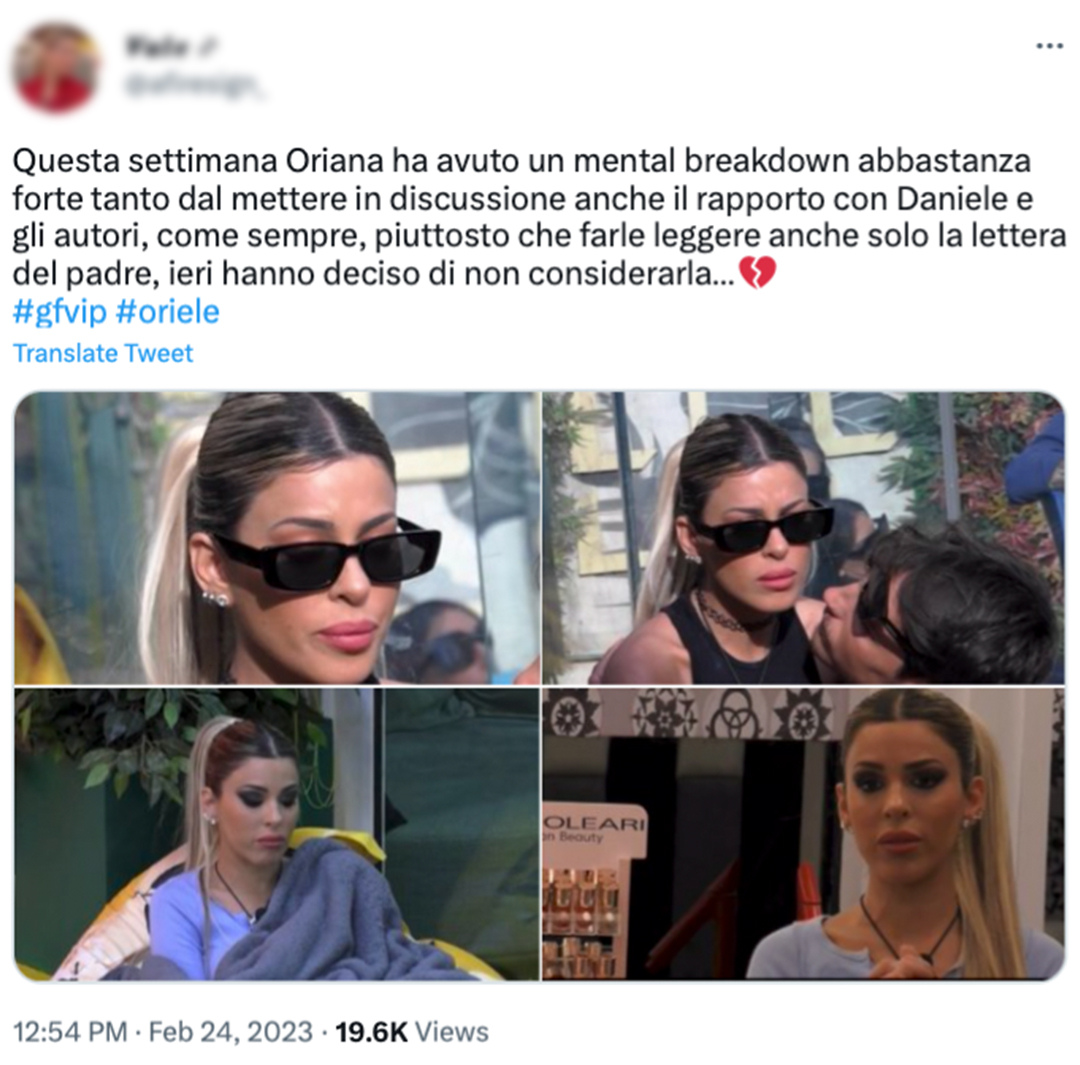Open the blurred grey @handle link
This screenshot has width=1080, height=1065.
tap(193, 87)
